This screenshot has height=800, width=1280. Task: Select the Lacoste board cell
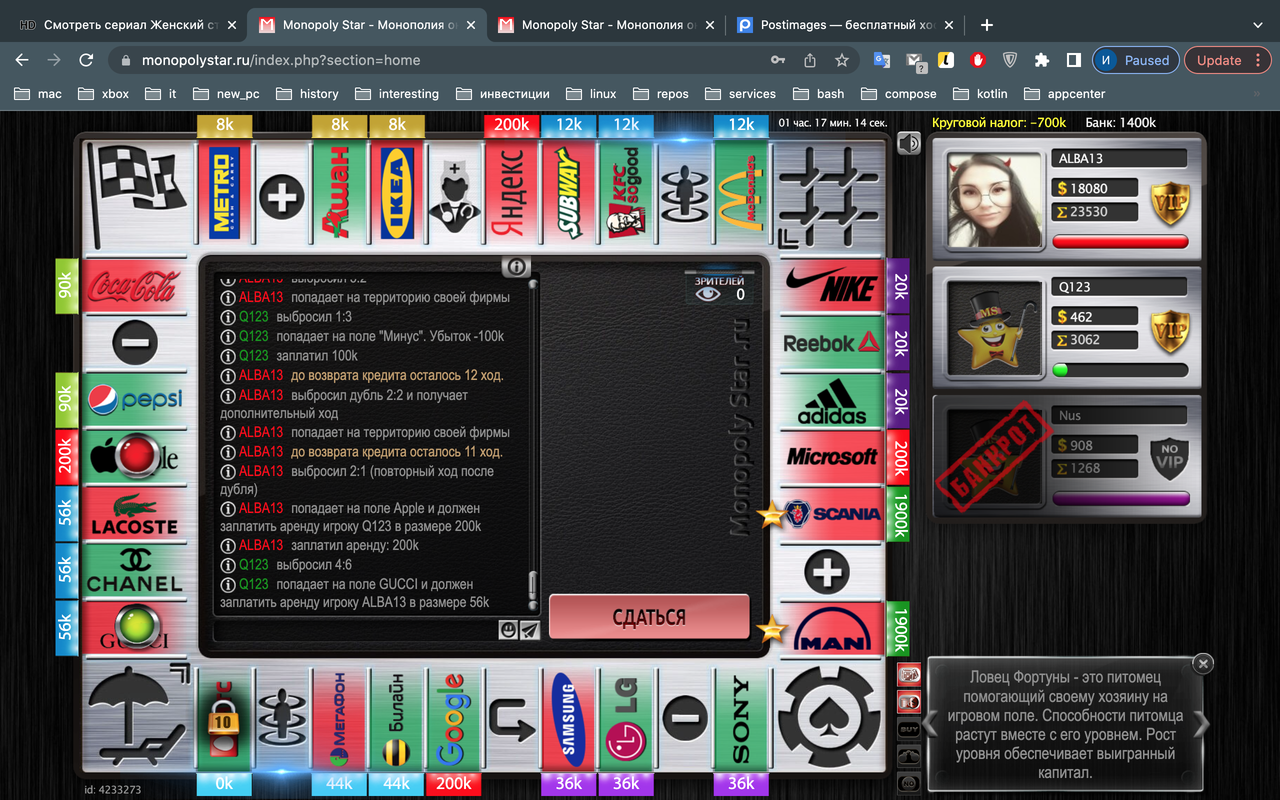click(134, 514)
